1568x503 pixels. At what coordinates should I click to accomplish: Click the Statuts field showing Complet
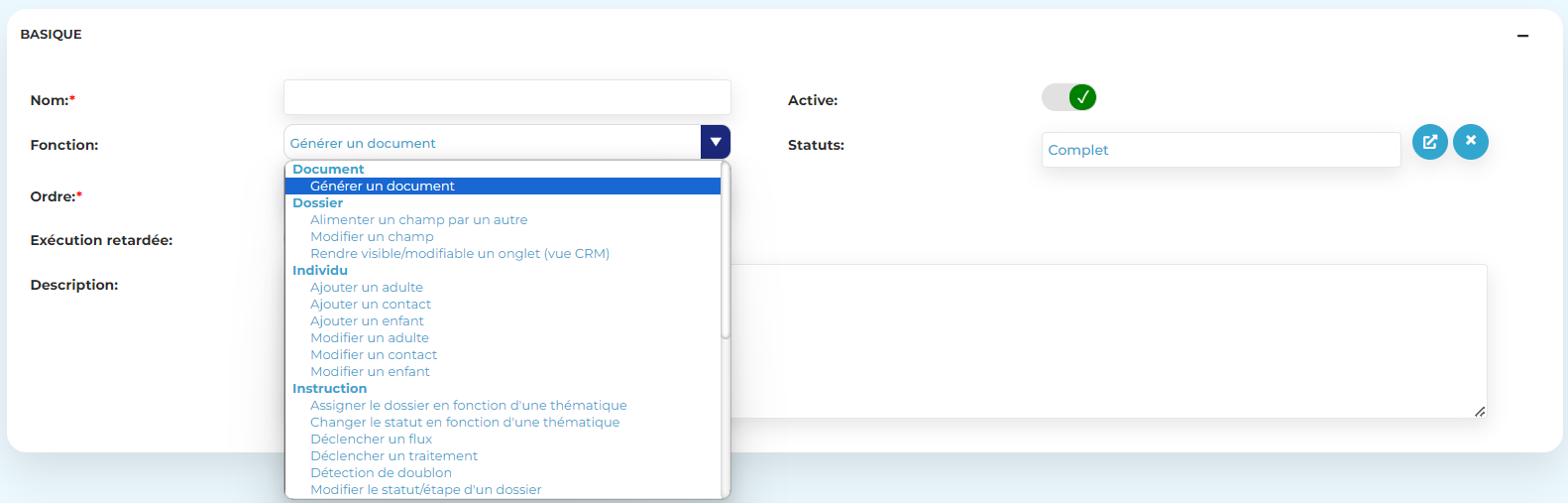click(1220, 150)
